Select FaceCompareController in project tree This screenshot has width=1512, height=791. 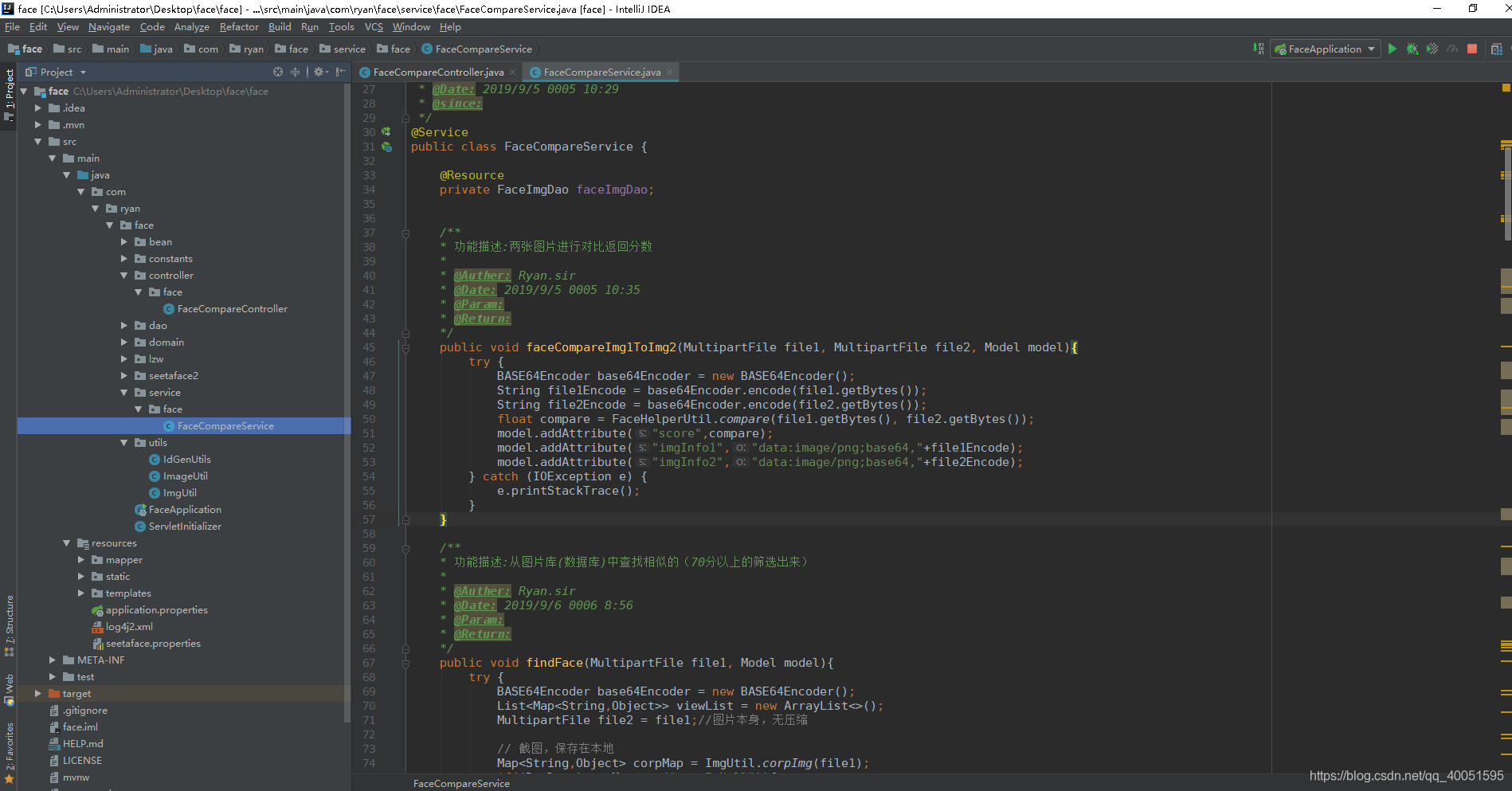click(232, 309)
